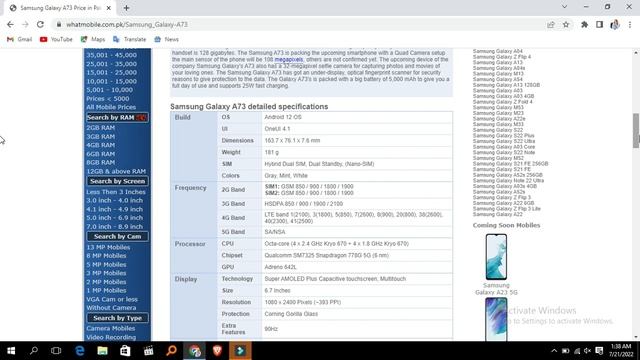Reload the current page
Image resolution: width=640 pixels, height=360 pixels.
pyautogui.click(x=40, y=24)
